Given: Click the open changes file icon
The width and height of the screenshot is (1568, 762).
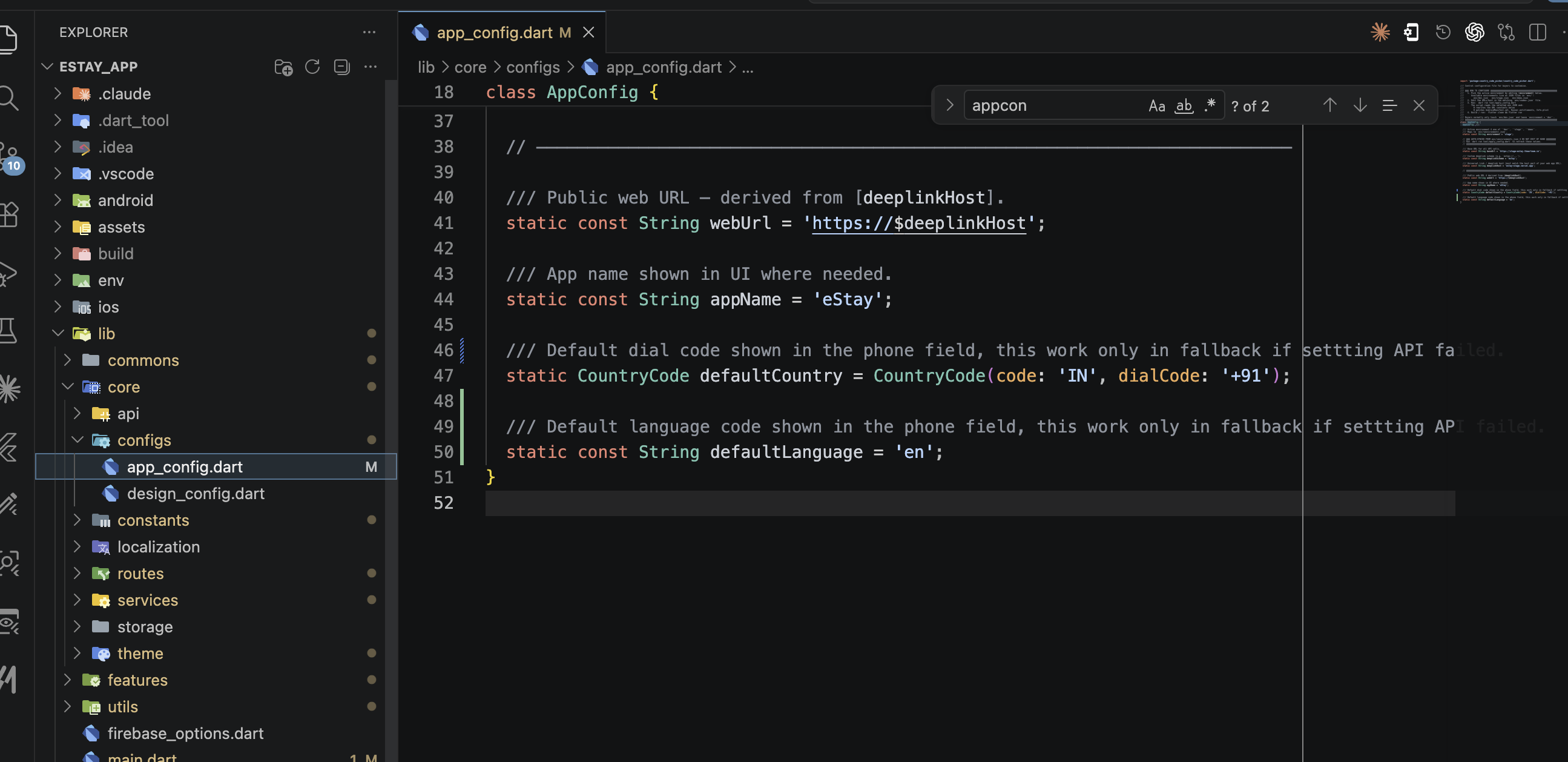Looking at the screenshot, I should [1412, 31].
